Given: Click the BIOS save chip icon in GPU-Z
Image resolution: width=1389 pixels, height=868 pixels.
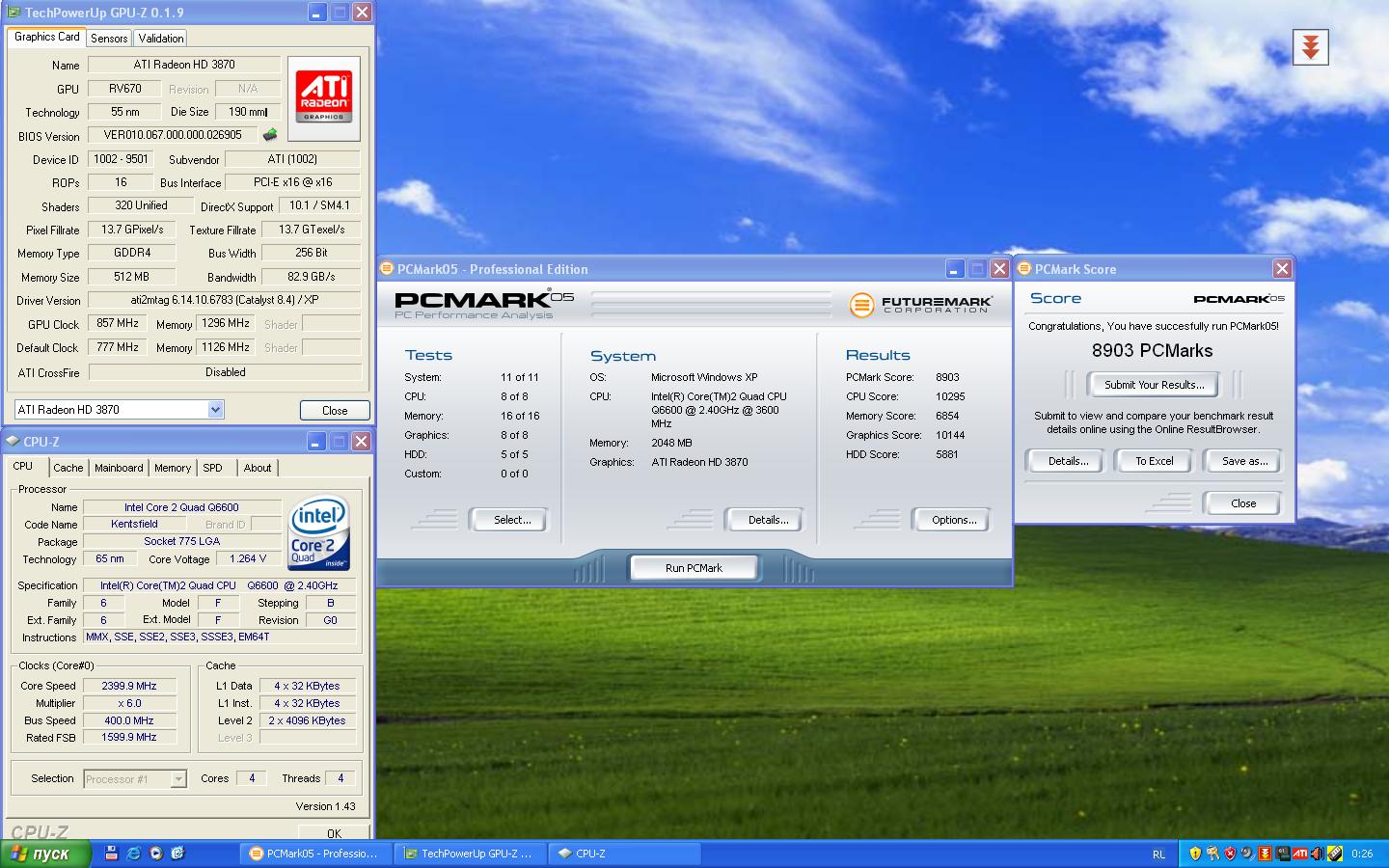Looking at the screenshot, I should point(270,135).
